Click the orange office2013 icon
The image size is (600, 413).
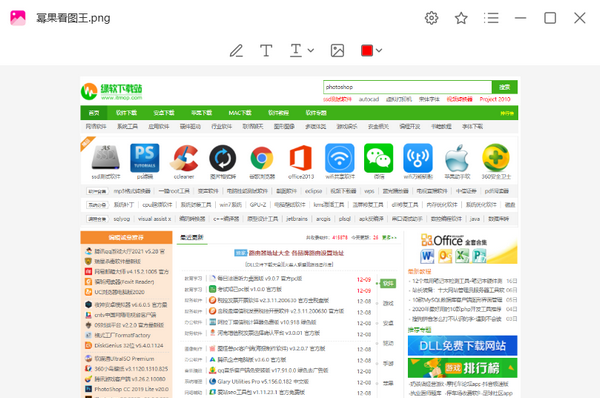click(301, 157)
